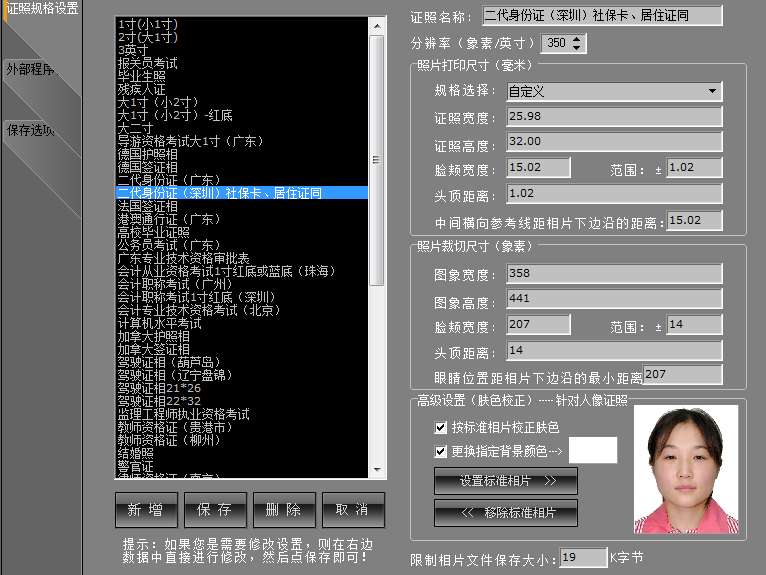Image resolution: width=766 pixels, height=575 pixels.
Task: Click the print 脸颊宽度 field 15.02
Action: 538,168
